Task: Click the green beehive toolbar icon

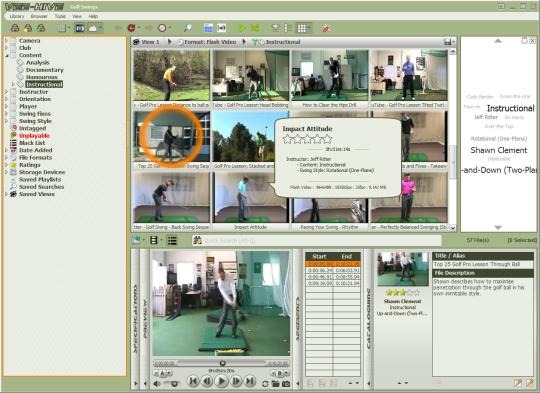Action: click(x=41, y=28)
